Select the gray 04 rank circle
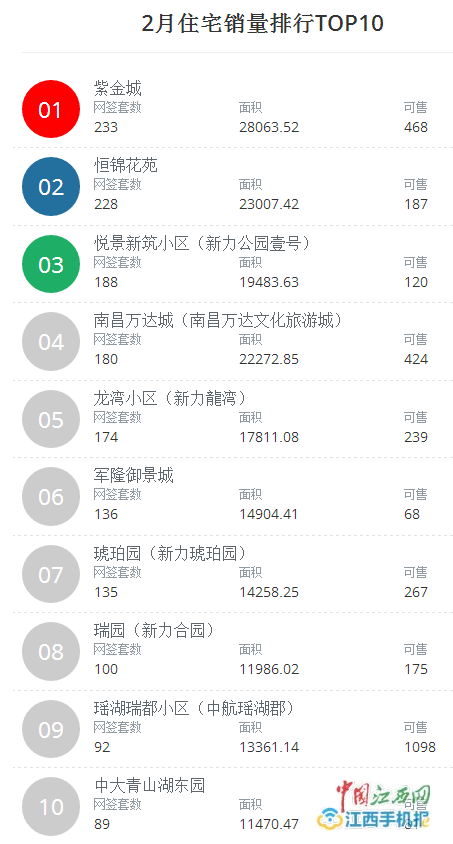Viewport: 453px width, 844px height. (x=51, y=341)
